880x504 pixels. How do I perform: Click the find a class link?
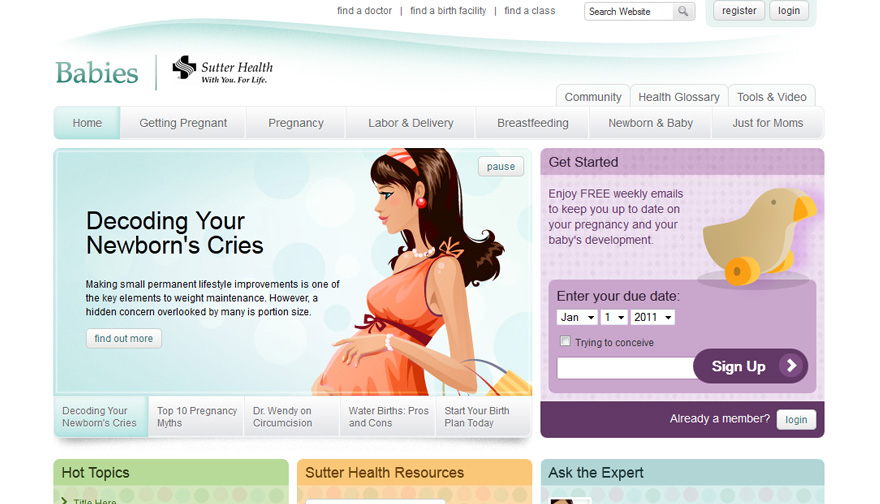529,11
